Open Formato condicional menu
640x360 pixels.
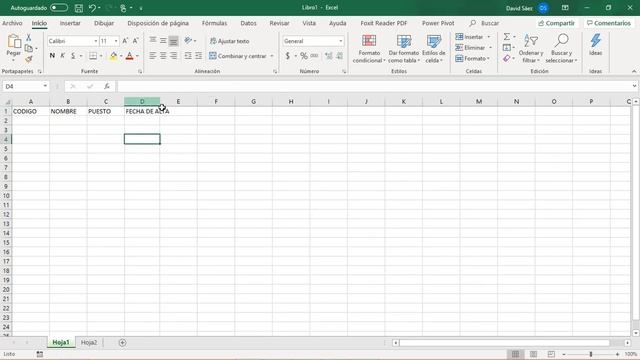[x=369, y=49]
